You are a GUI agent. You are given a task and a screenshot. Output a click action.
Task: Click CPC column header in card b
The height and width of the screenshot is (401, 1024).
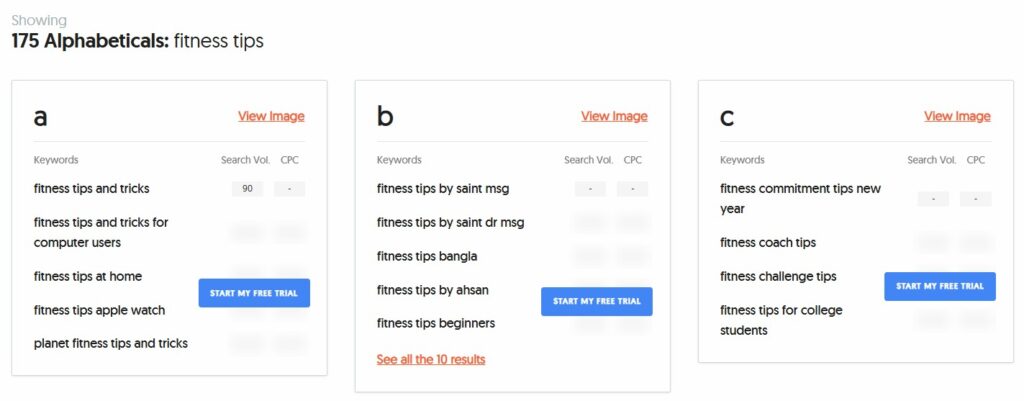(633, 160)
